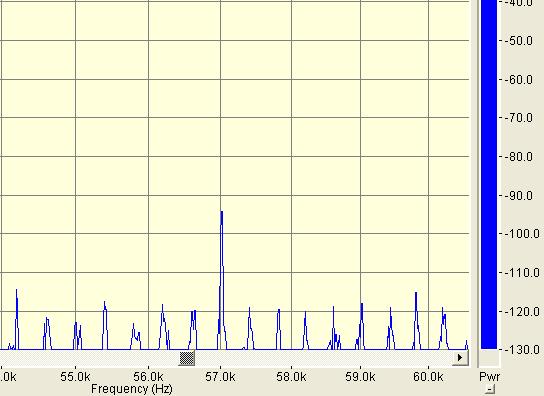Click the spectrum peak near 59.0k
This screenshot has height=396, width=544.
pyautogui.click(x=361, y=326)
